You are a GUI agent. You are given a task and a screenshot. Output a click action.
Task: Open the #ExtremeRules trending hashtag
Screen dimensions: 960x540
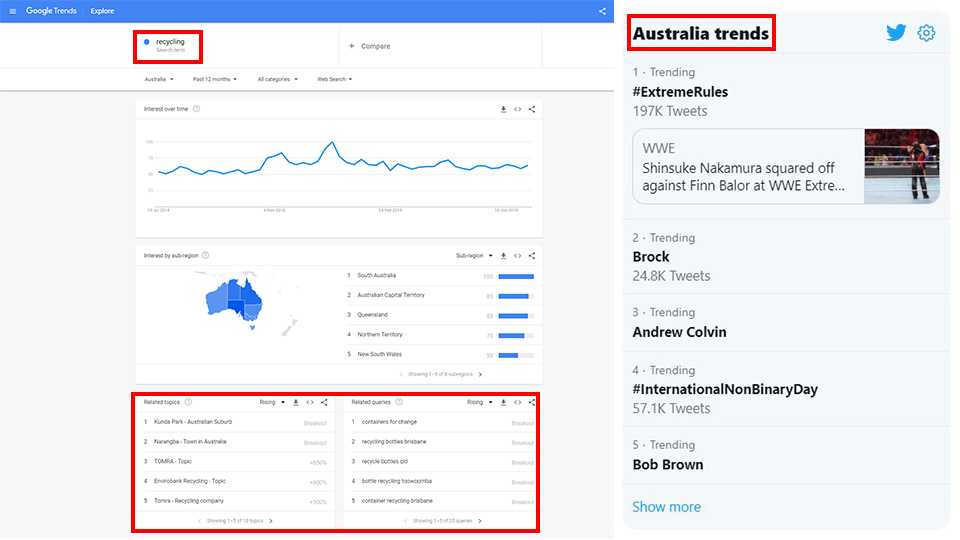click(680, 92)
